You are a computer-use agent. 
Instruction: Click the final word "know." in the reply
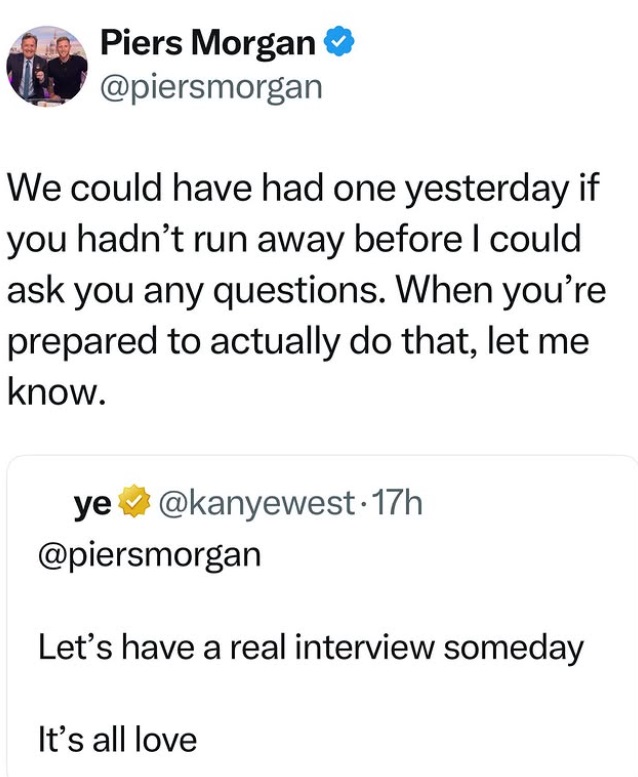(56, 392)
